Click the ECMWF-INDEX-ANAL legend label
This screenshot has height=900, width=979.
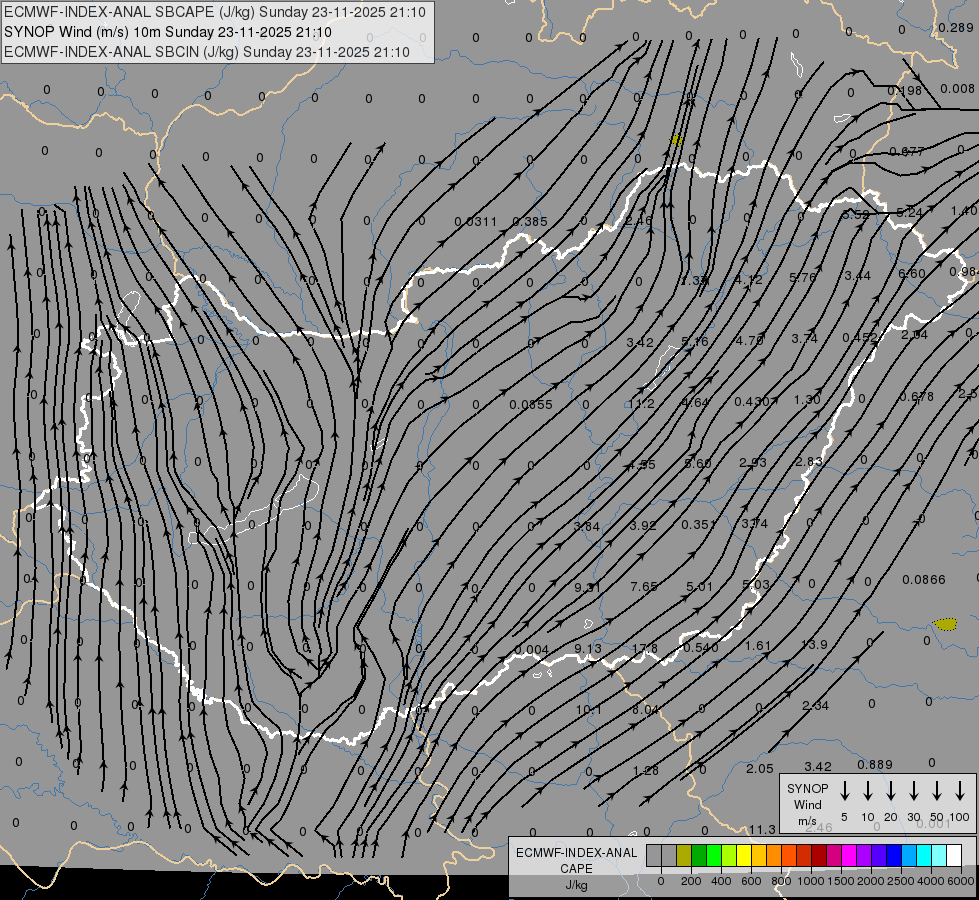click(576, 853)
